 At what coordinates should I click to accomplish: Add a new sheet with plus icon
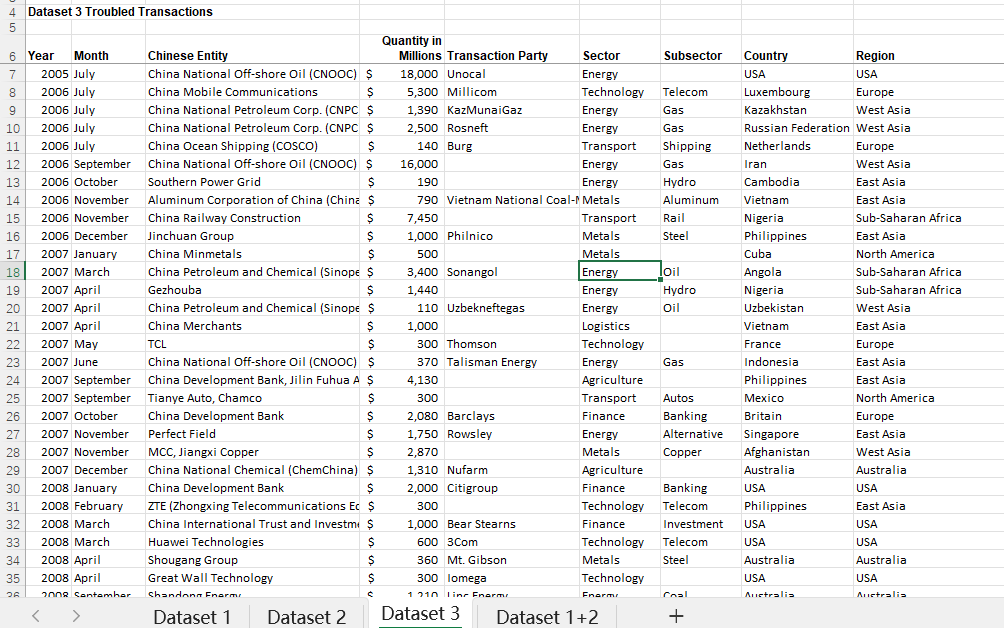click(x=676, y=616)
